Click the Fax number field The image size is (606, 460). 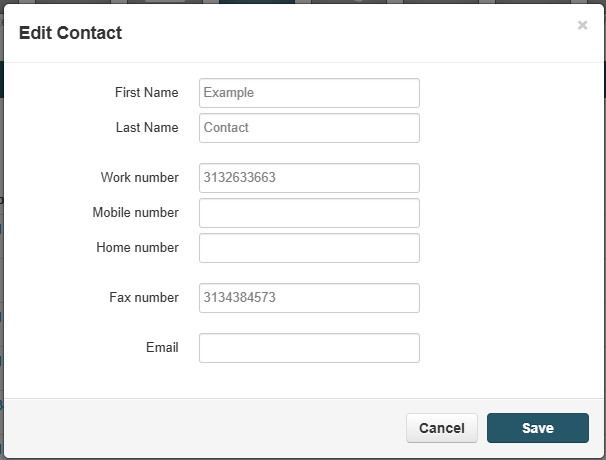tap(309, 298)
